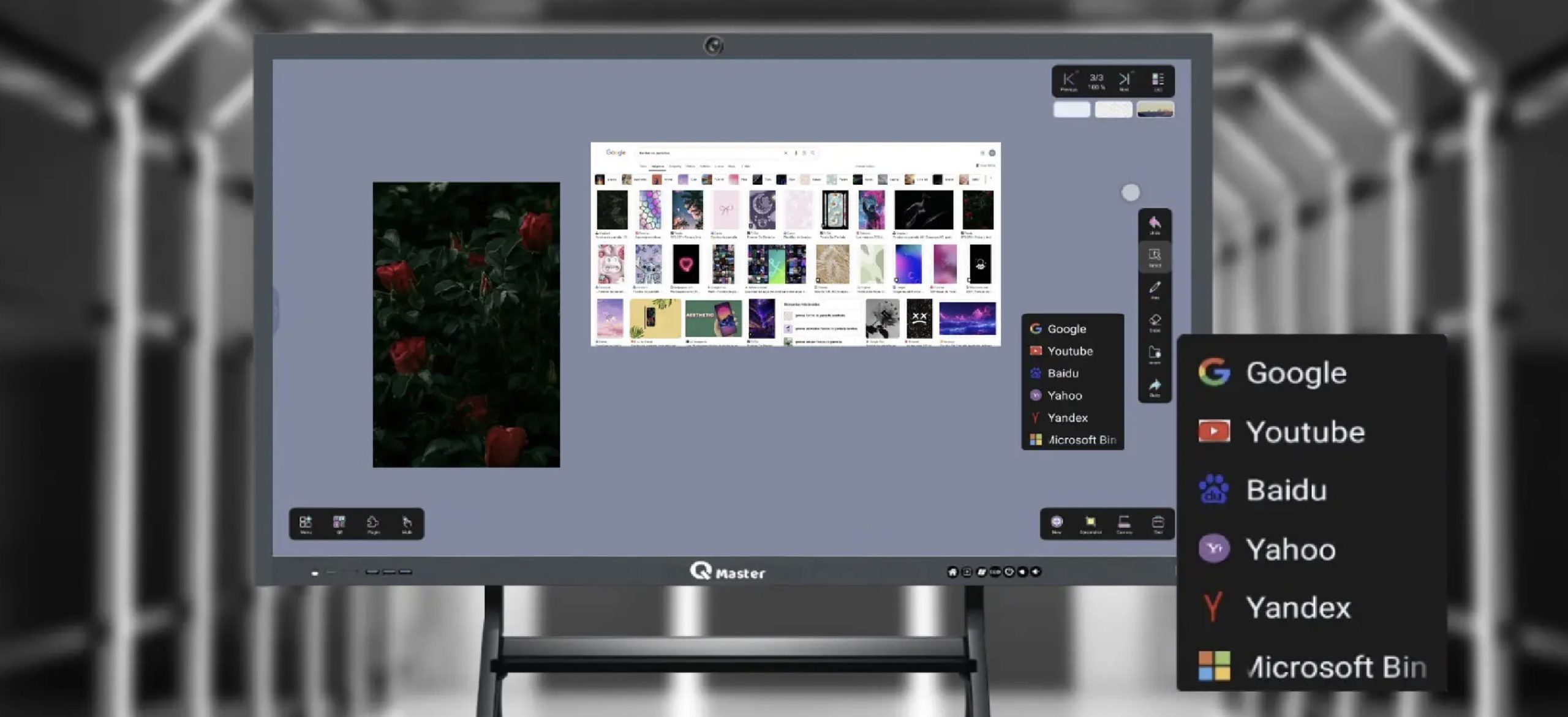Select the cityscape sunset background thumbnail

[1155, 110]
